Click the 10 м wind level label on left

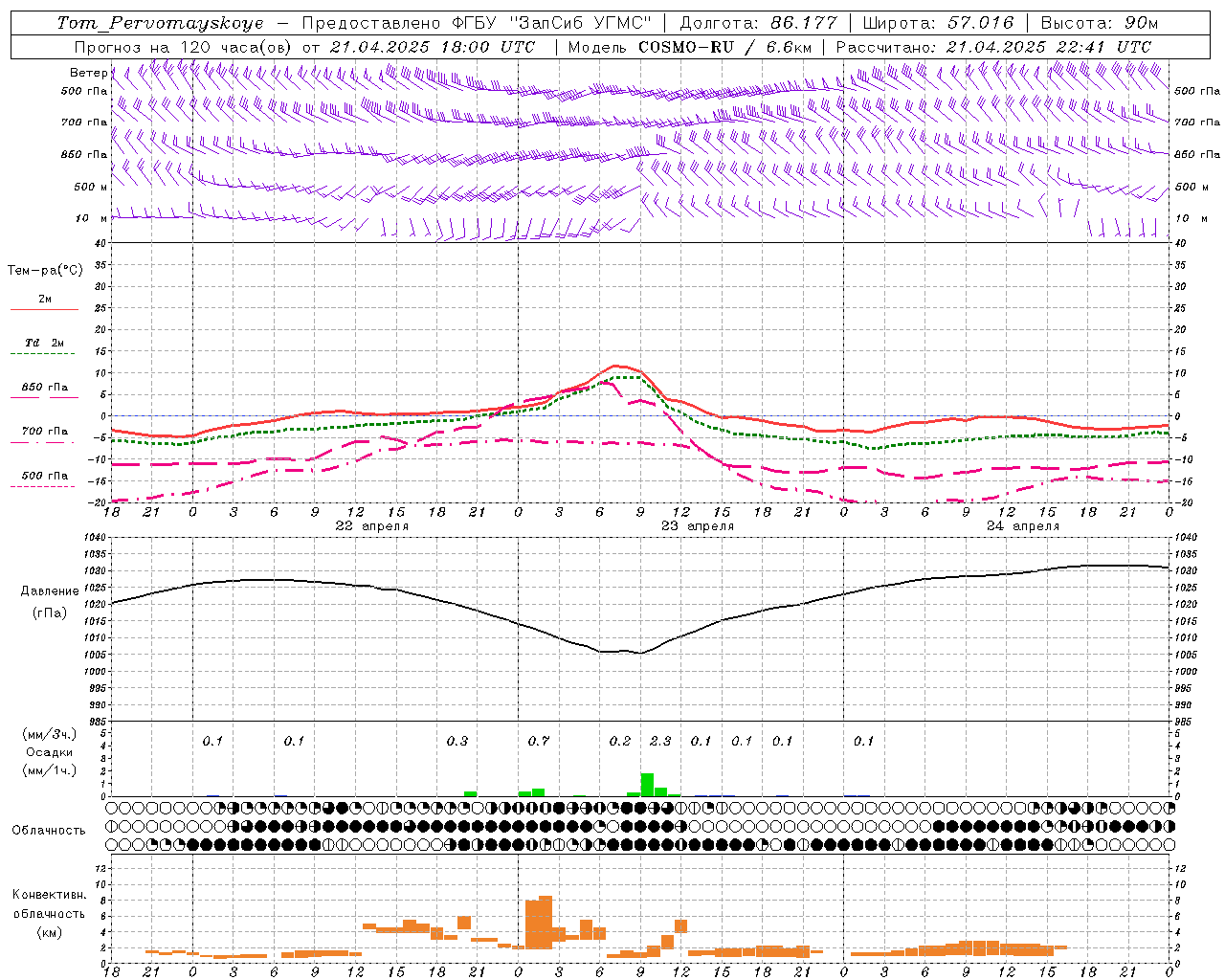click(x=91, y=218)
